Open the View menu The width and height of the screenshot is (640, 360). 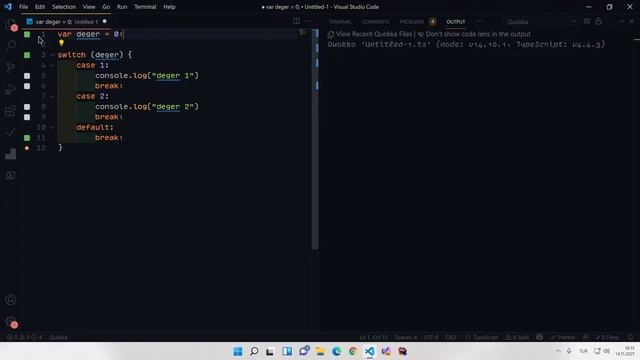(89, 7)
